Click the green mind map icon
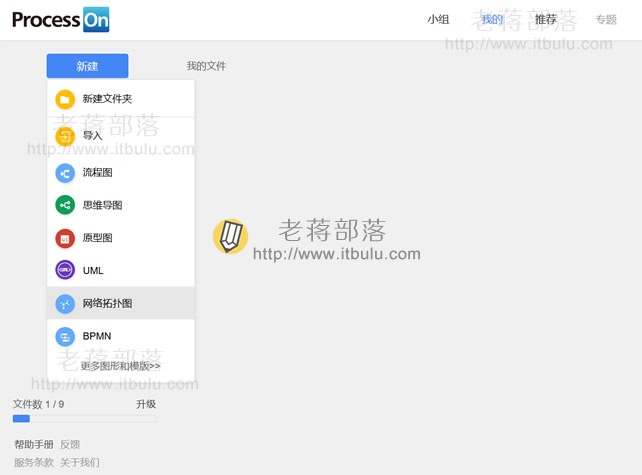The width and height of the screenshot is (642, 475). 65,205
